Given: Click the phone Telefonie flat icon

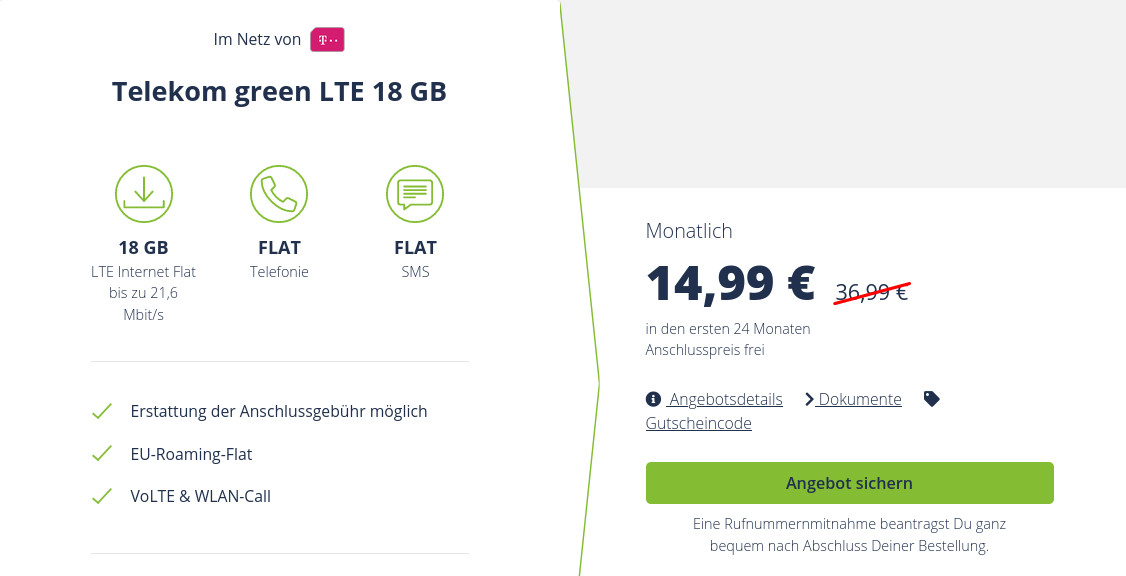Looking at the screenshot, I should tap(279, 194).
